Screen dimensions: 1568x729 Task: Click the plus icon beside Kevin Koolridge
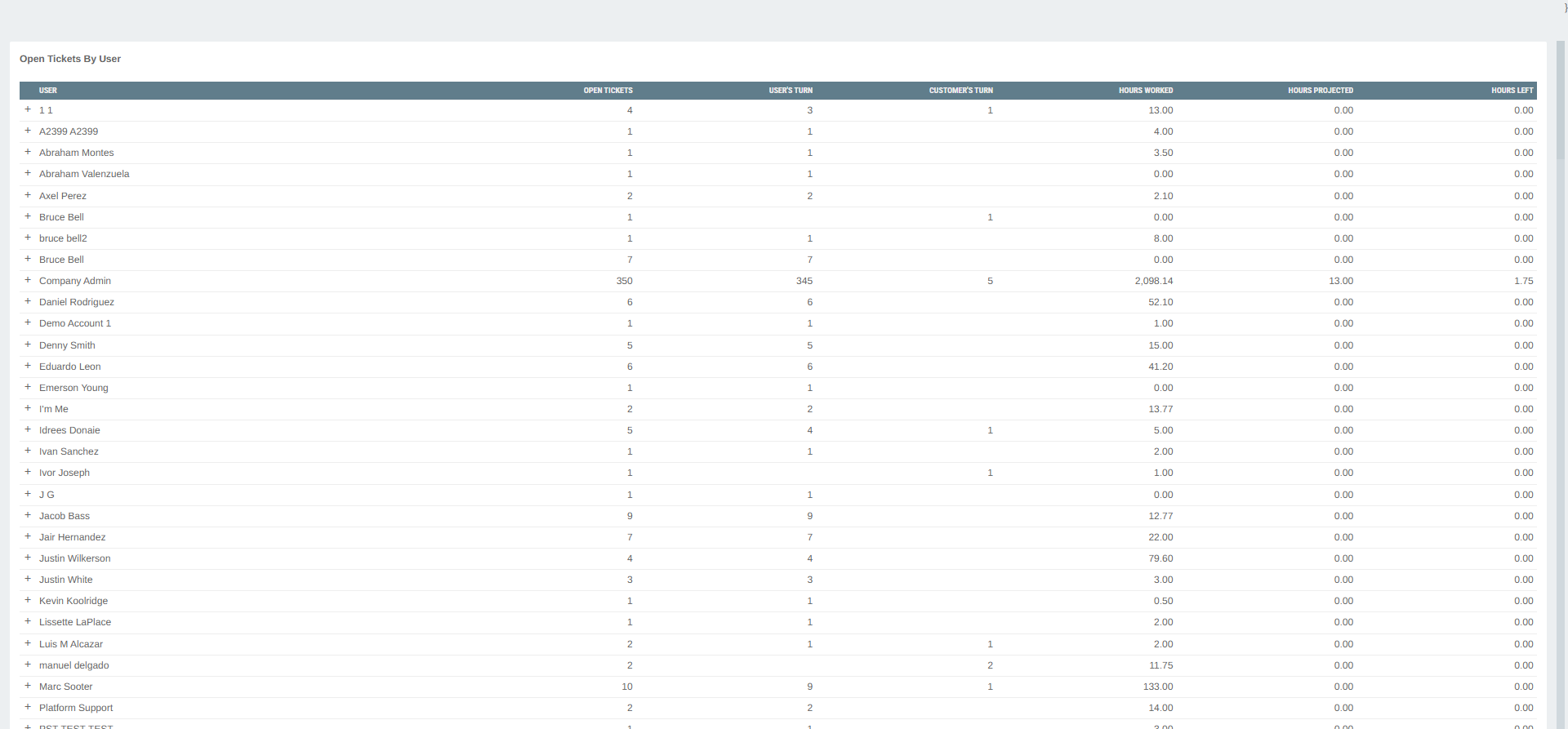[x=28, y=600]
